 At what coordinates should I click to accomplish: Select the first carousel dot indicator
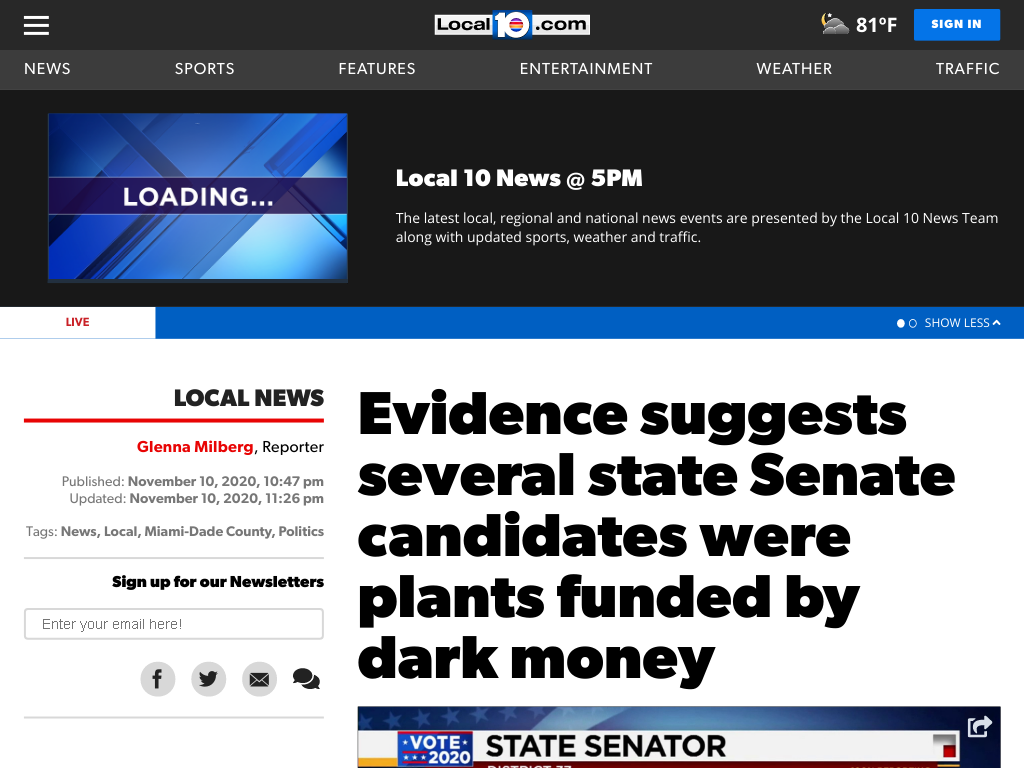pyautogui.click(x=901, y=323)
